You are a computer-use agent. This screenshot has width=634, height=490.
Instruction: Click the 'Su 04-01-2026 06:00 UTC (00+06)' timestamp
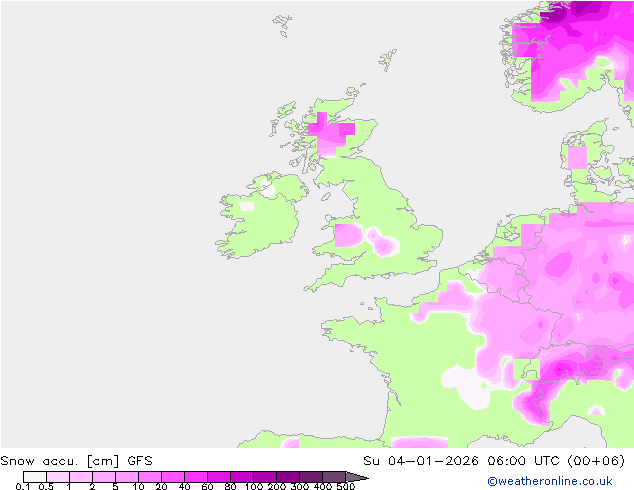(494, 460)
